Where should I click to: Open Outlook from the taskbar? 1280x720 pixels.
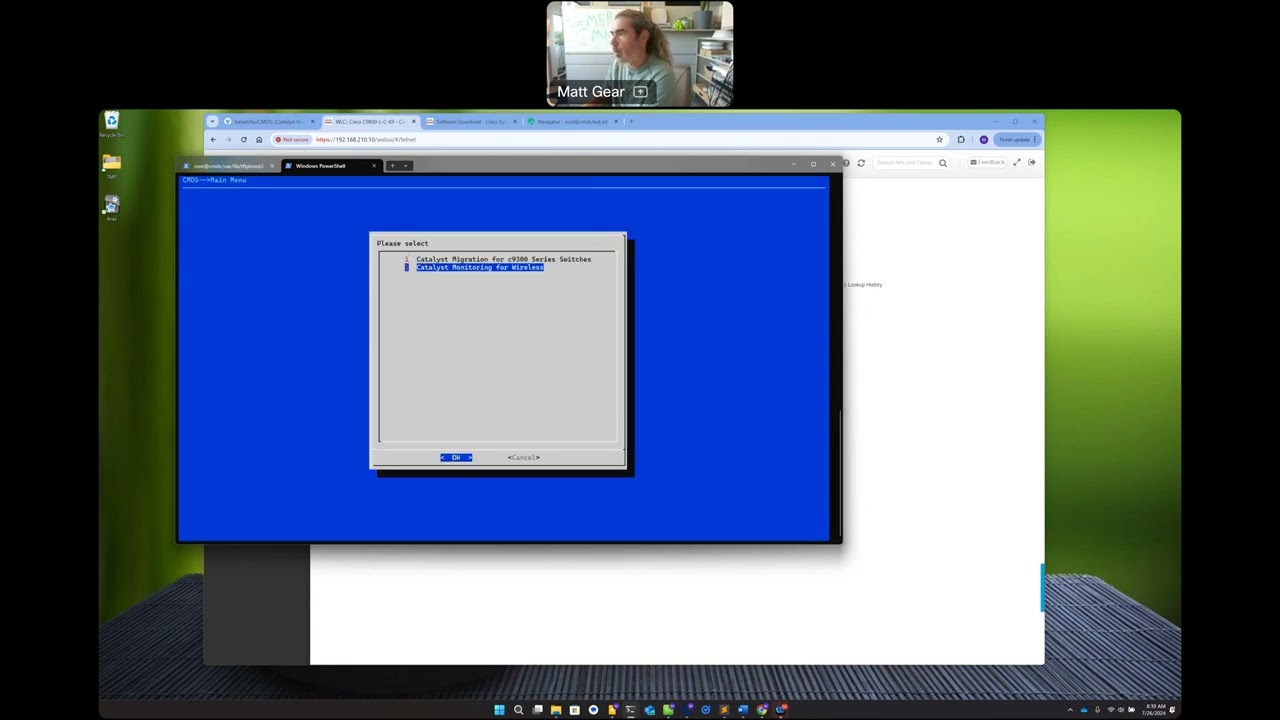tap(649, 710)
